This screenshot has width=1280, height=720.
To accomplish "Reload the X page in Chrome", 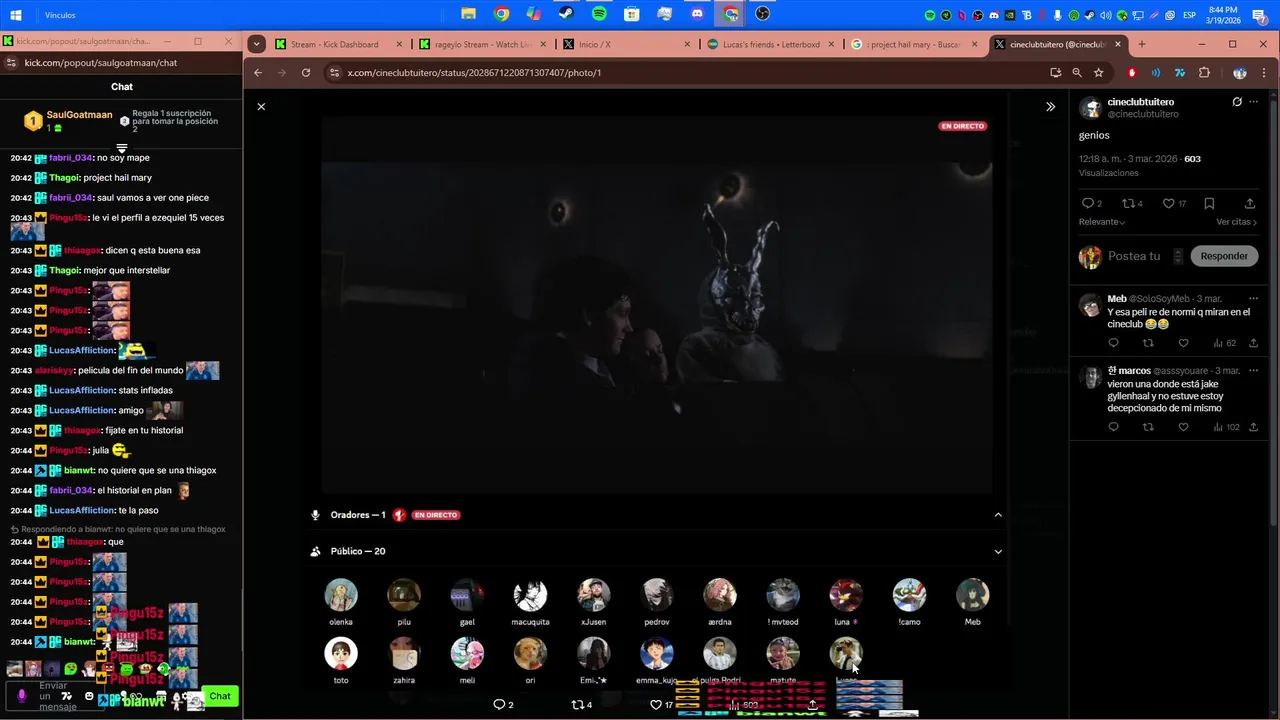I will [x=306, y=73].
